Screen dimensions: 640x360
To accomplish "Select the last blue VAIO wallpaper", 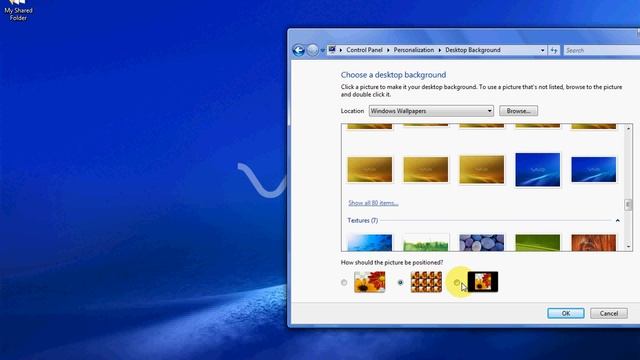I will (x=593, y=169).
